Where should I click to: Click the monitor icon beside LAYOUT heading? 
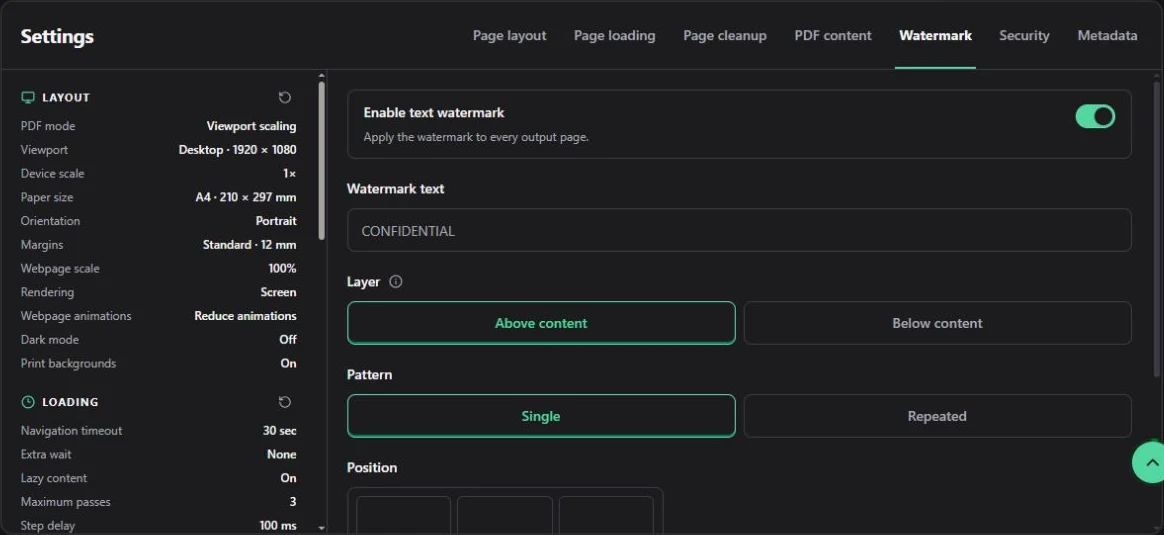pos(28,97)
